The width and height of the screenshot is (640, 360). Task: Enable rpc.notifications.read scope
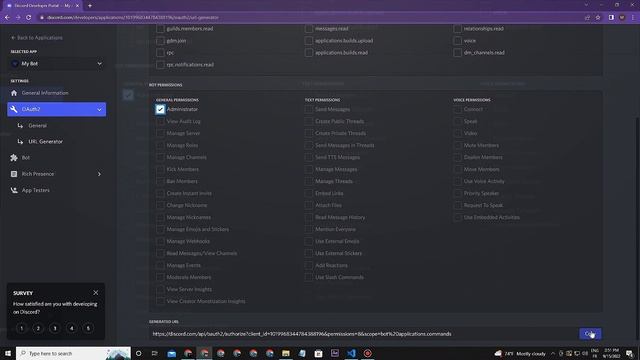coord(160,64)
